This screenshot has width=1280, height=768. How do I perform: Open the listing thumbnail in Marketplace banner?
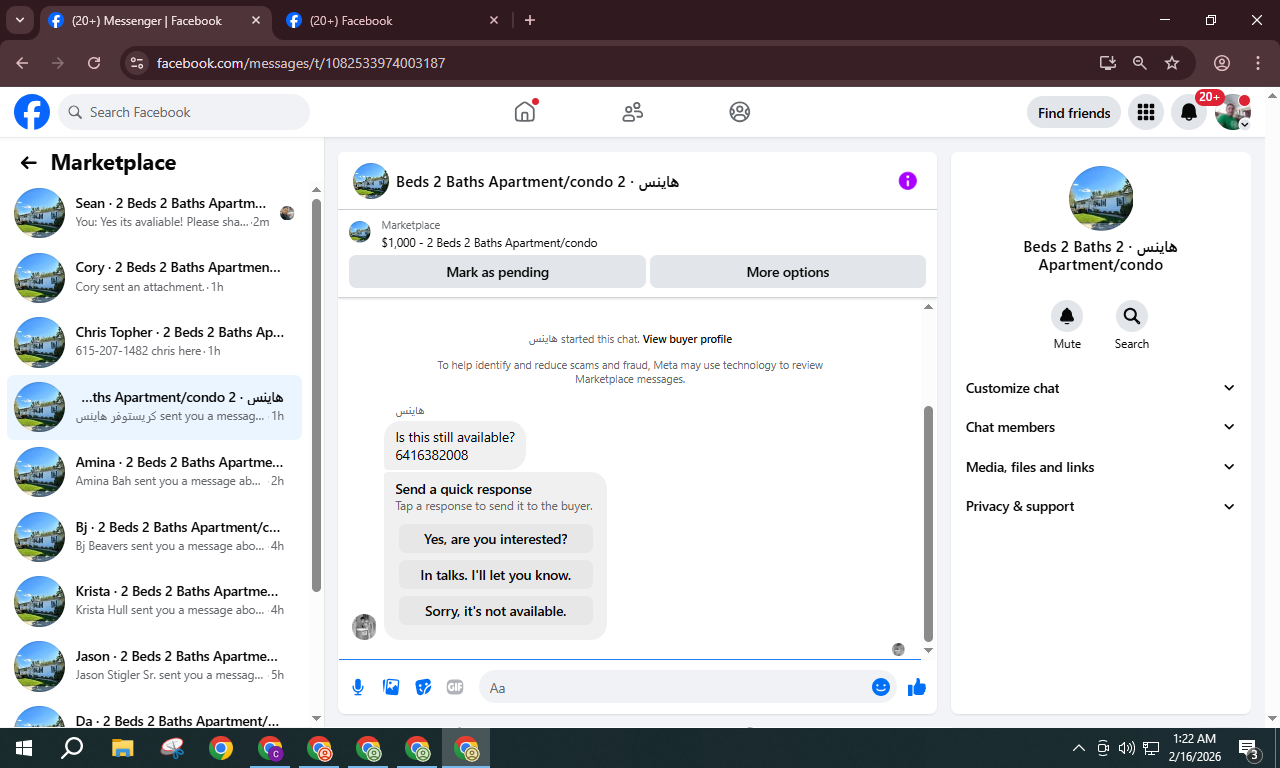pyautogui.click(x=360, y=233)
